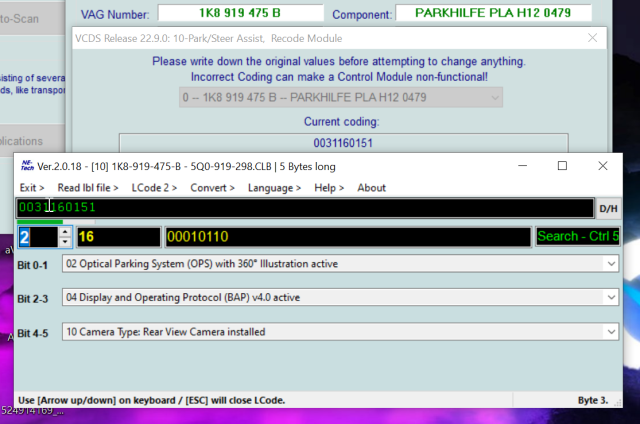Close the VCDS Recode Module dialog
Screen dimensions: 640x424
(594, 38)
